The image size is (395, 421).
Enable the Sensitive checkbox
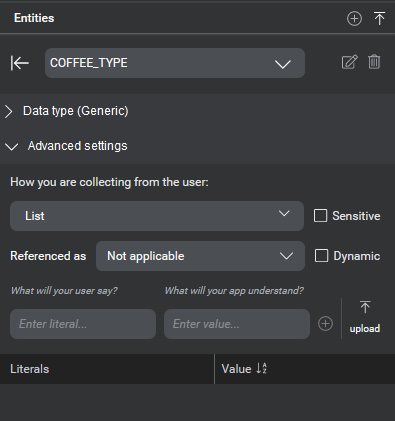point(320,216)
